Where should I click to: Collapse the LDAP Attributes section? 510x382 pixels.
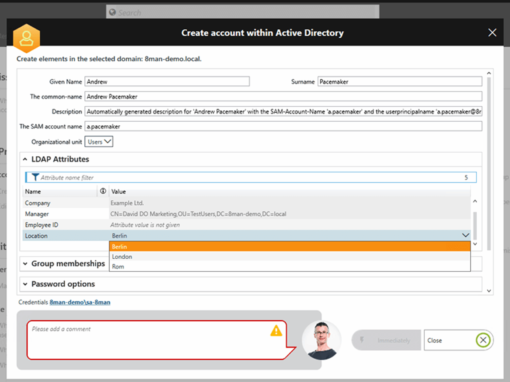click(25, 159)
